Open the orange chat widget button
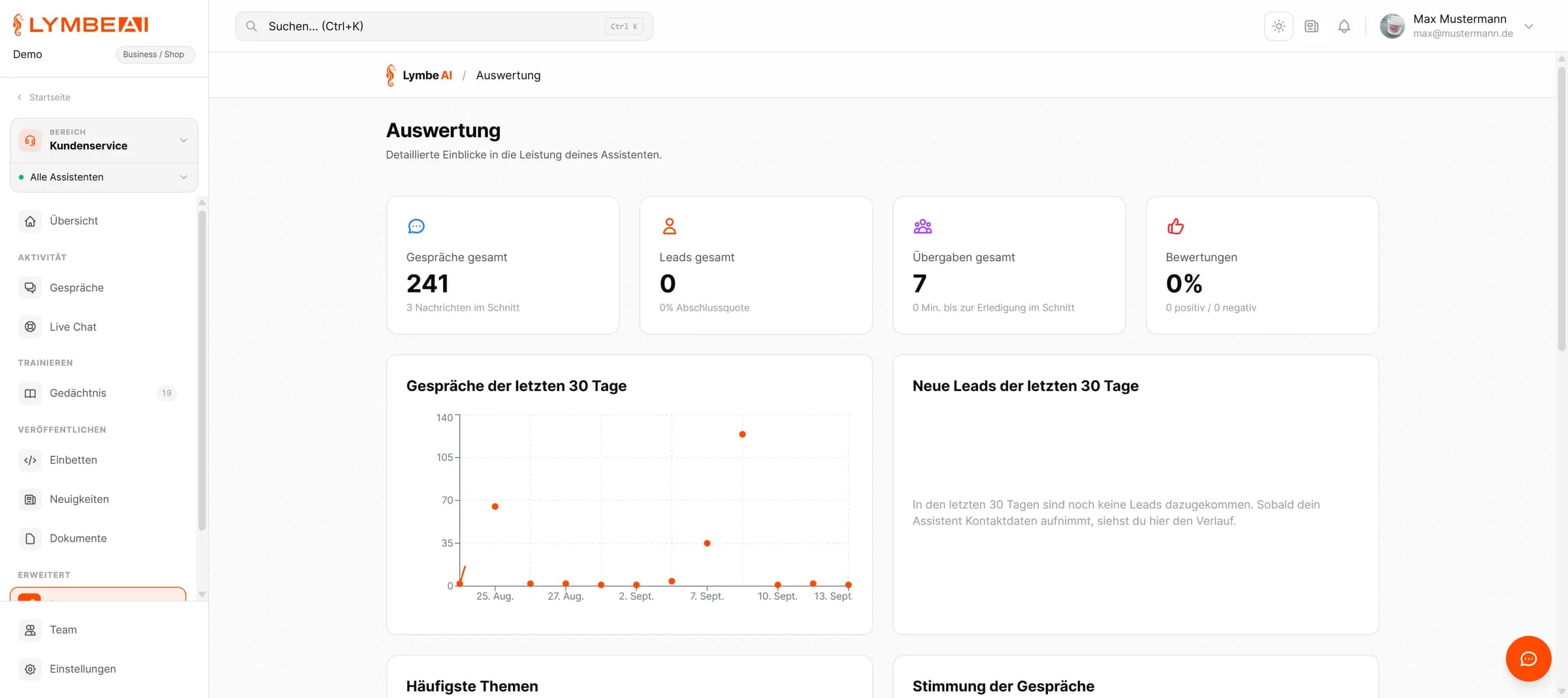 click(x=1528, y=659)
